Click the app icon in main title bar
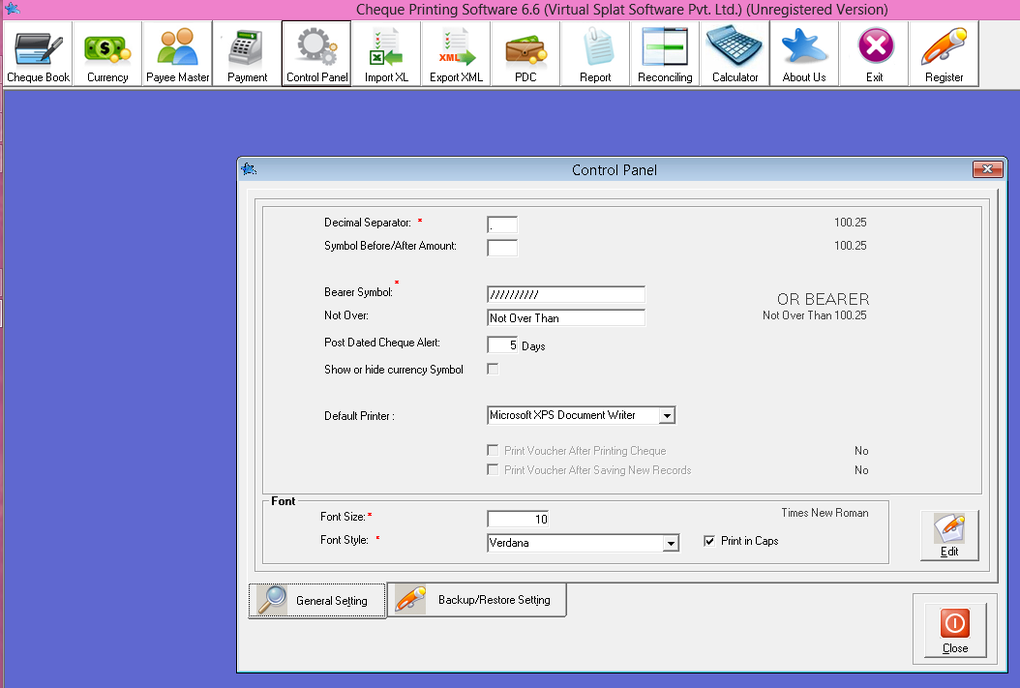Screen dimensions: 1020x688 (x=11, y=8)
